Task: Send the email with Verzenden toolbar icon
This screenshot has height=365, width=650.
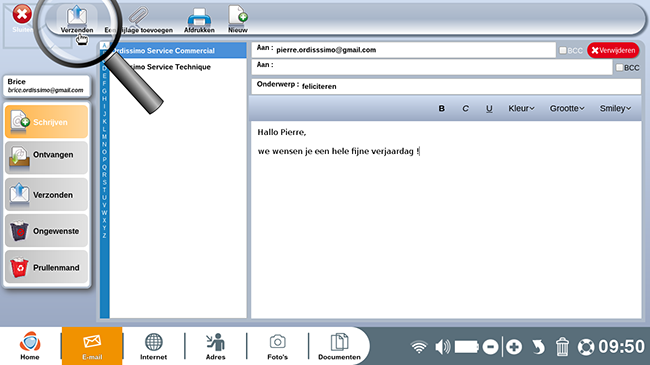Action: coord(77,19)
